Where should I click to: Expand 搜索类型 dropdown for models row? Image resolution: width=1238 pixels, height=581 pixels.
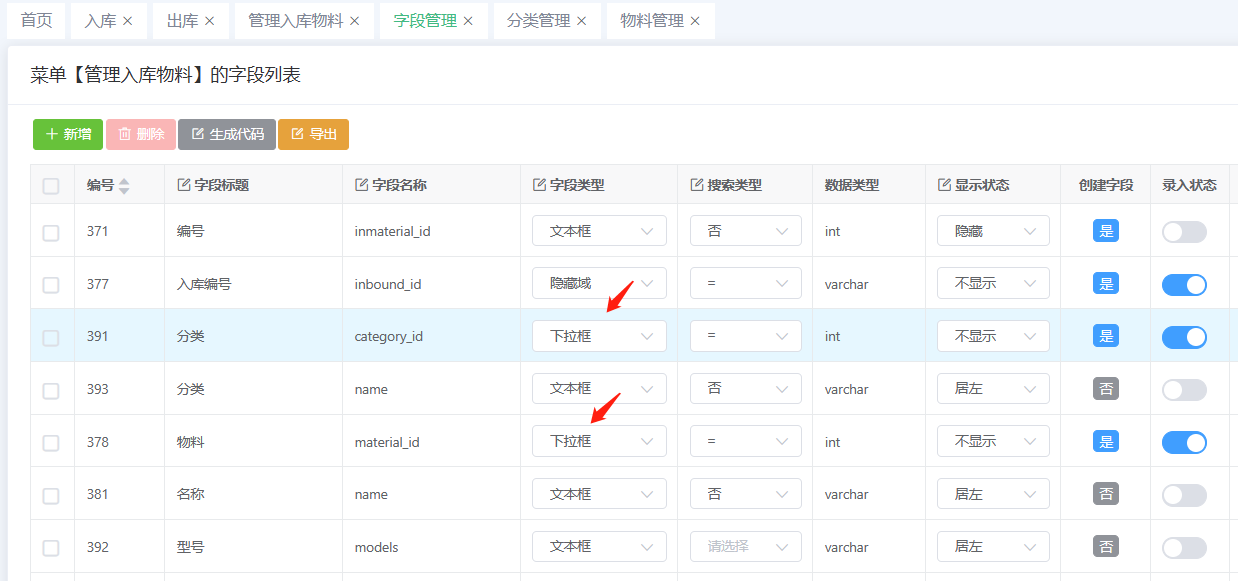point(745,547)
